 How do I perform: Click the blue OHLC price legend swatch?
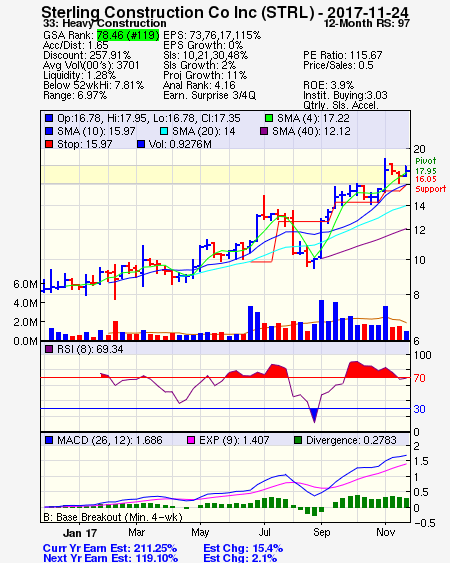click(x=49, y=118)
